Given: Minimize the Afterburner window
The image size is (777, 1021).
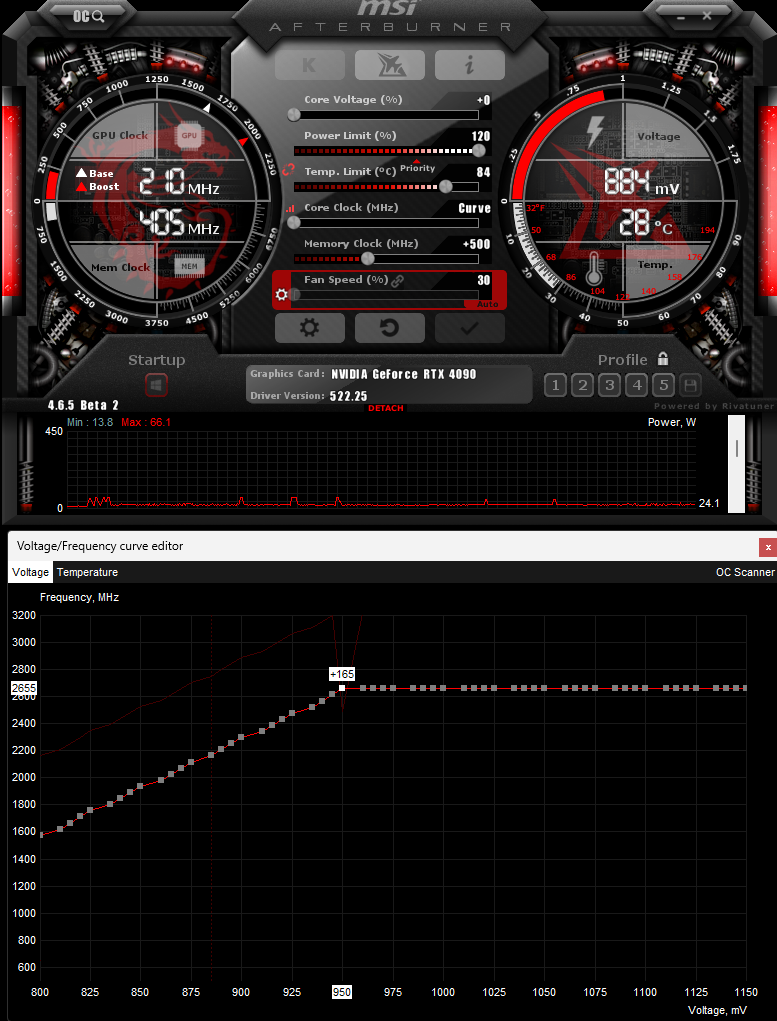Looking at the screenshot, I should tap(679, 16).
